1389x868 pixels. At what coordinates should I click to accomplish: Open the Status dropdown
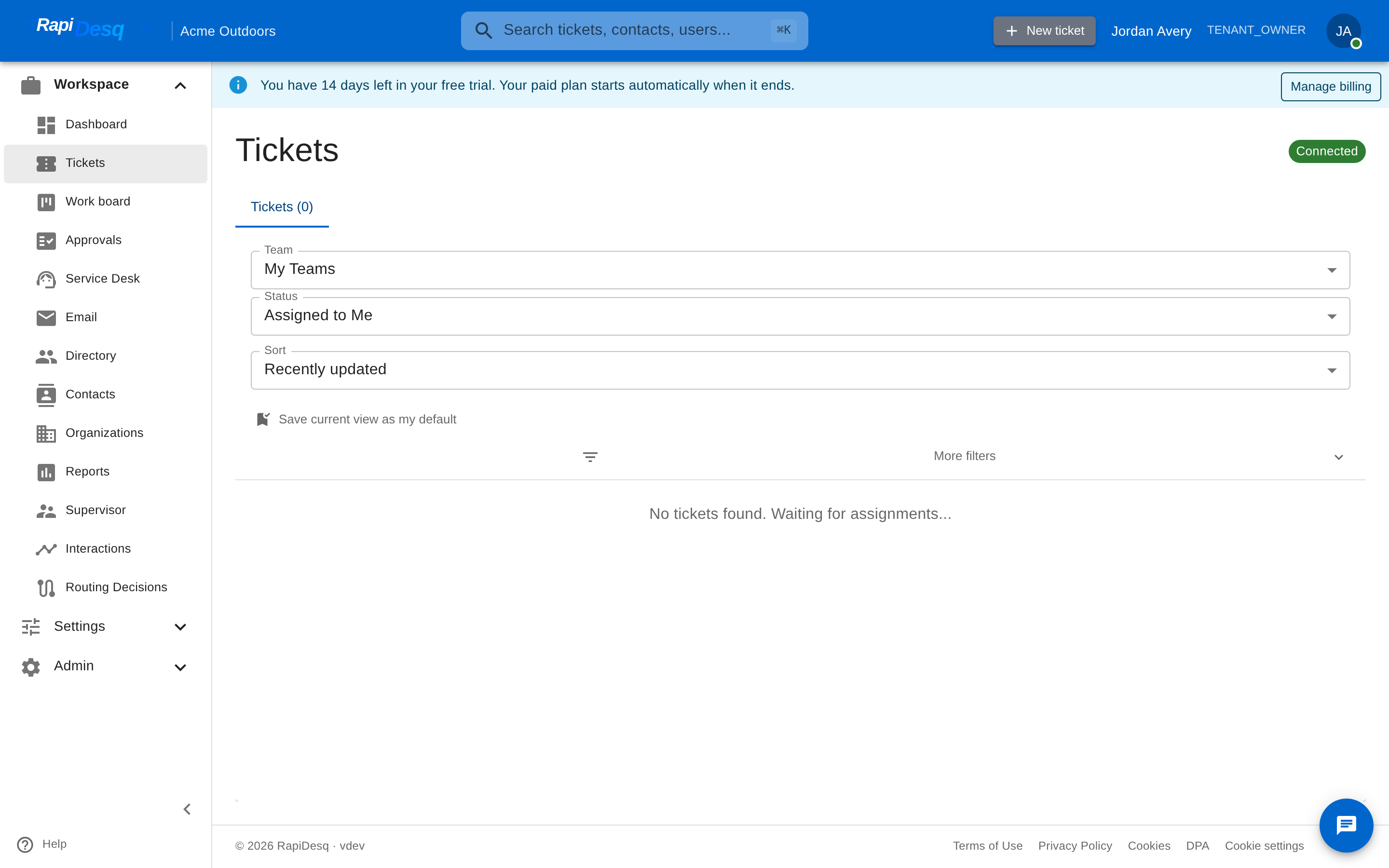point(800,316)
